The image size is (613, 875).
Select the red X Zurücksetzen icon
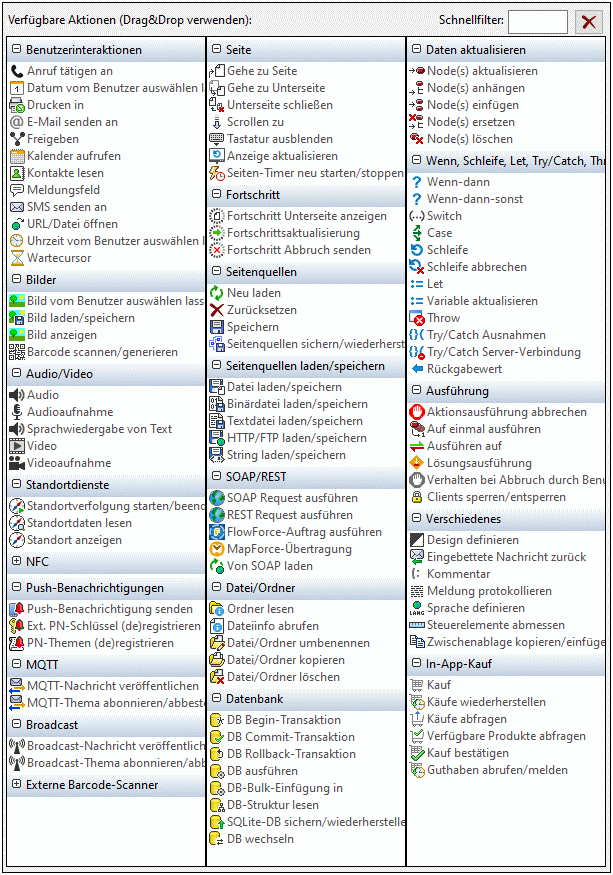217,310
